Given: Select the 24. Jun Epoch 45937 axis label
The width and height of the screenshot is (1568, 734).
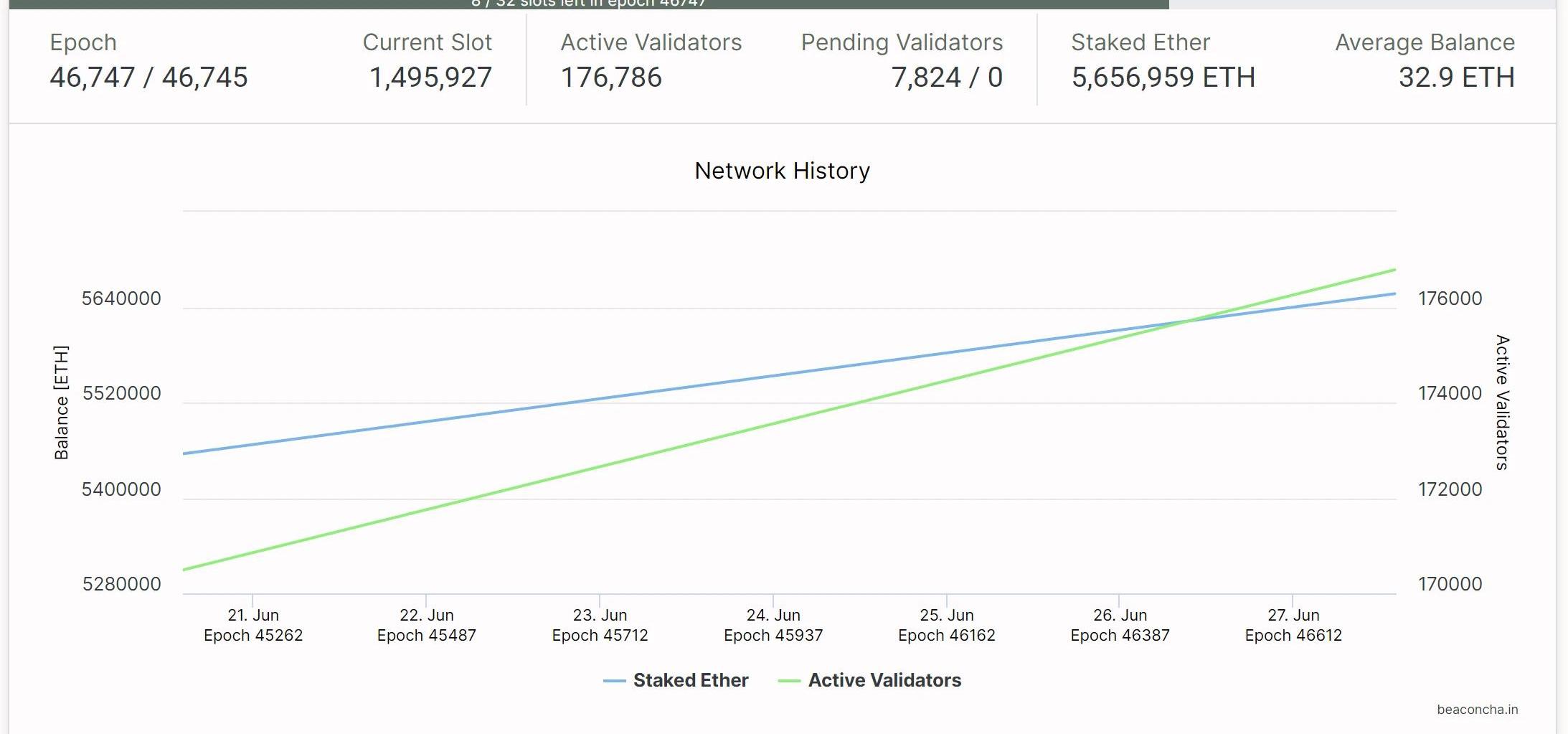Looking at the screenshot, I should pyautogui.click(x=773, y=625).
